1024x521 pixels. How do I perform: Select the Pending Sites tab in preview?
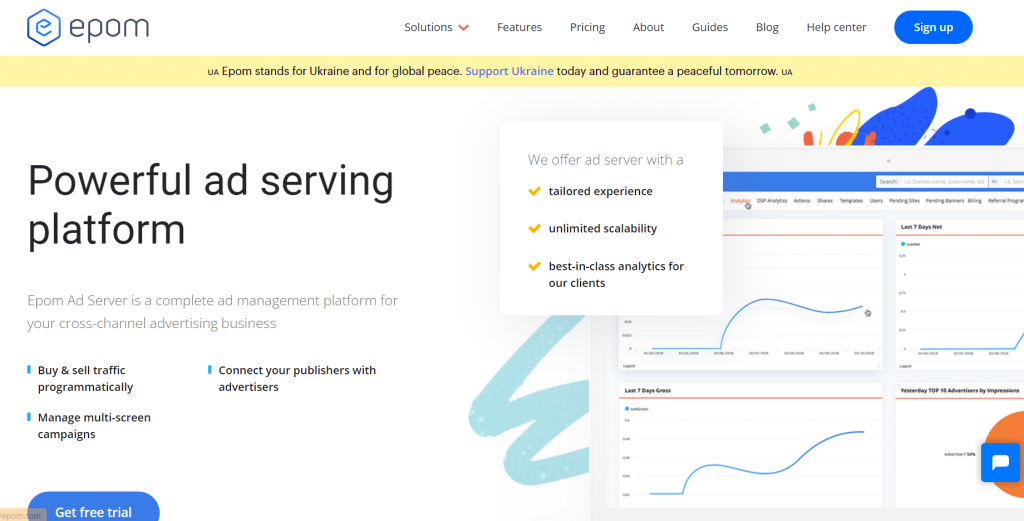(904, 201)
